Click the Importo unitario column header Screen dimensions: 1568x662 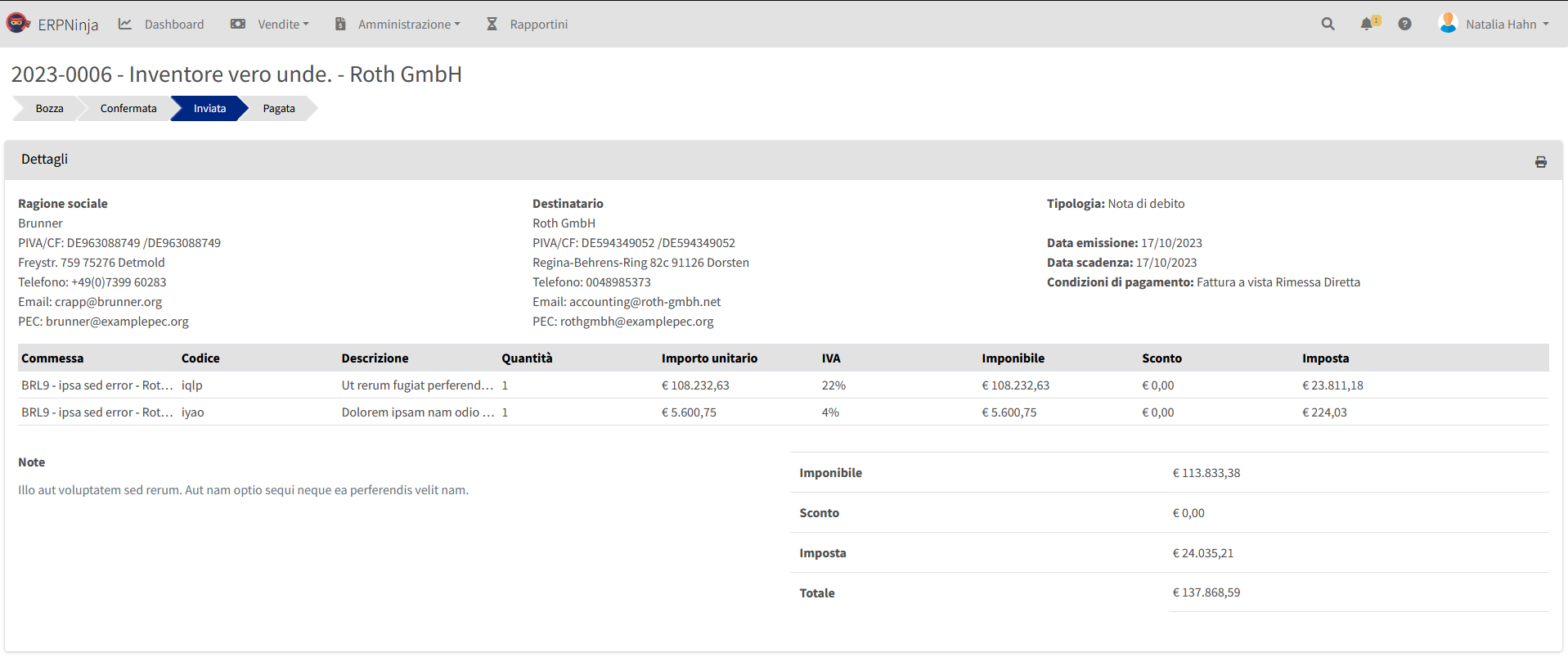709,358
